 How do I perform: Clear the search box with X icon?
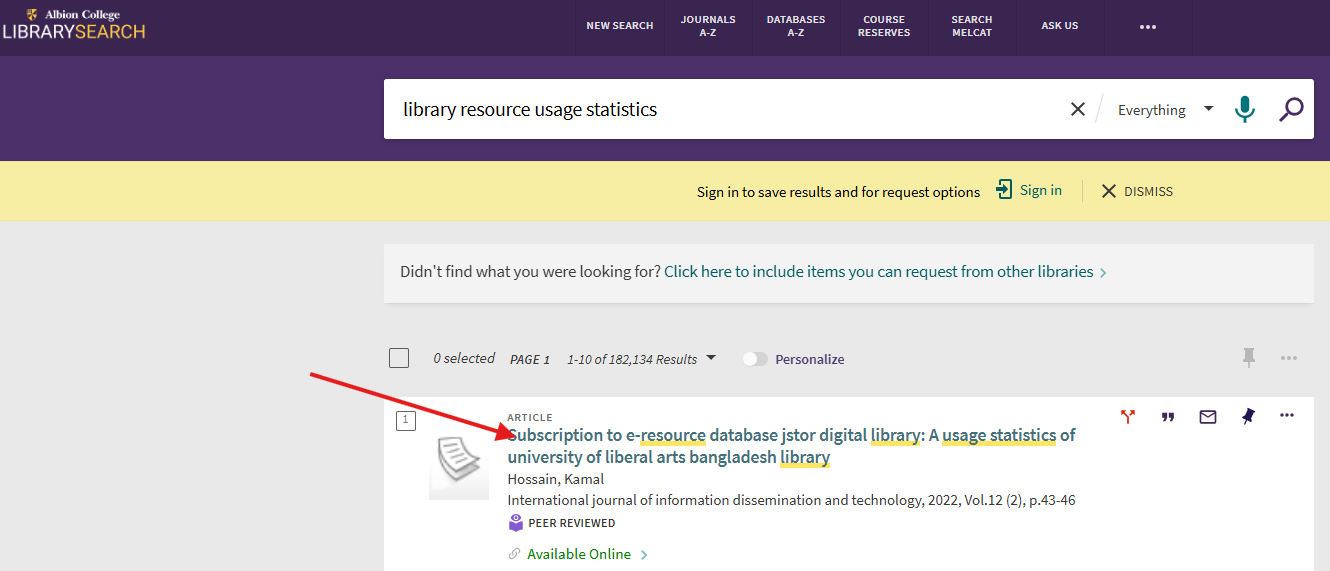point(1078,110)
